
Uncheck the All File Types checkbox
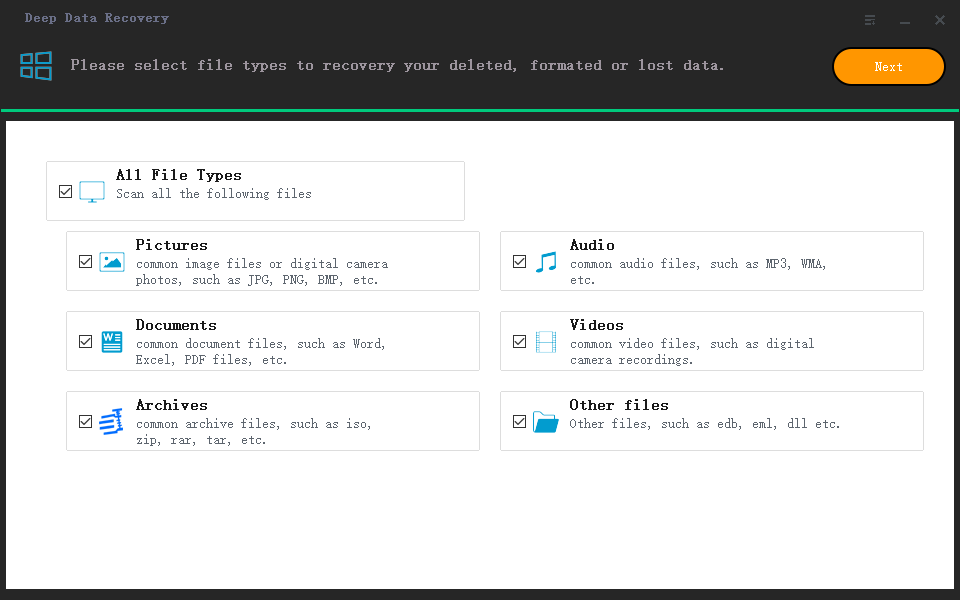click(x=66, y=191)
